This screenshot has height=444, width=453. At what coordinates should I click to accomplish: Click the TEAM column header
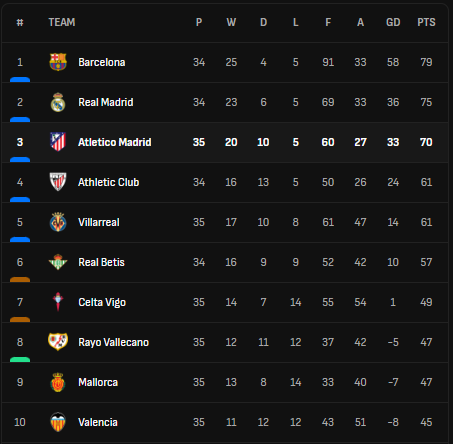62,22
